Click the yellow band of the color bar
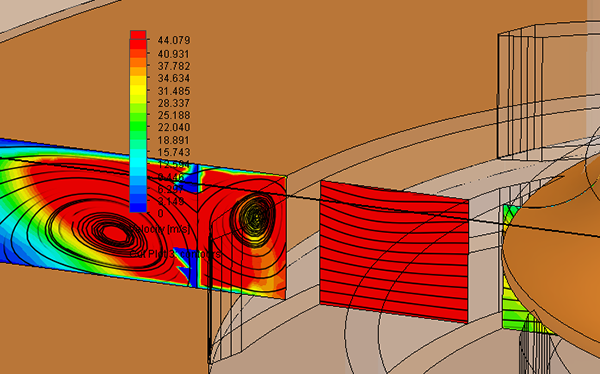600x374 pixels. [x=138, y=90]
